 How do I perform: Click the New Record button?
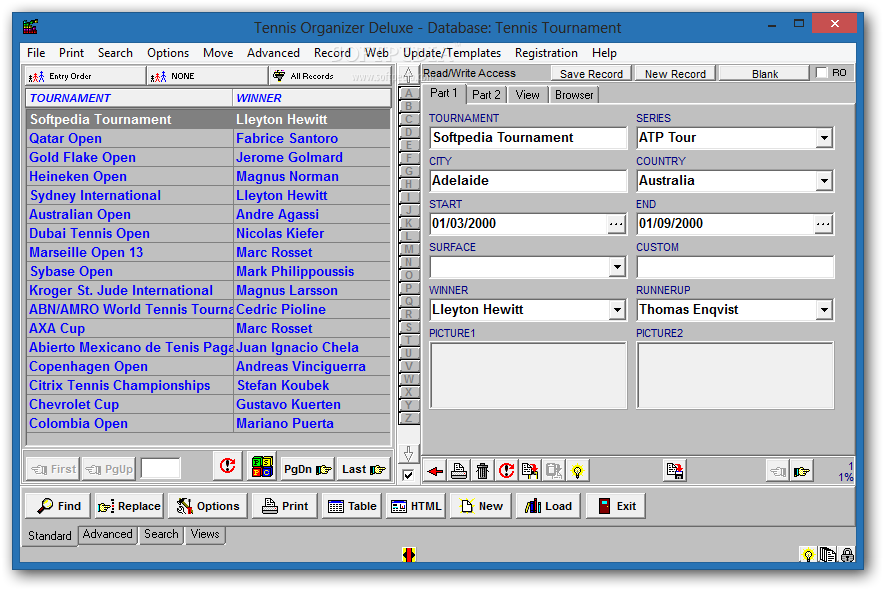click(x=675, y=74)
